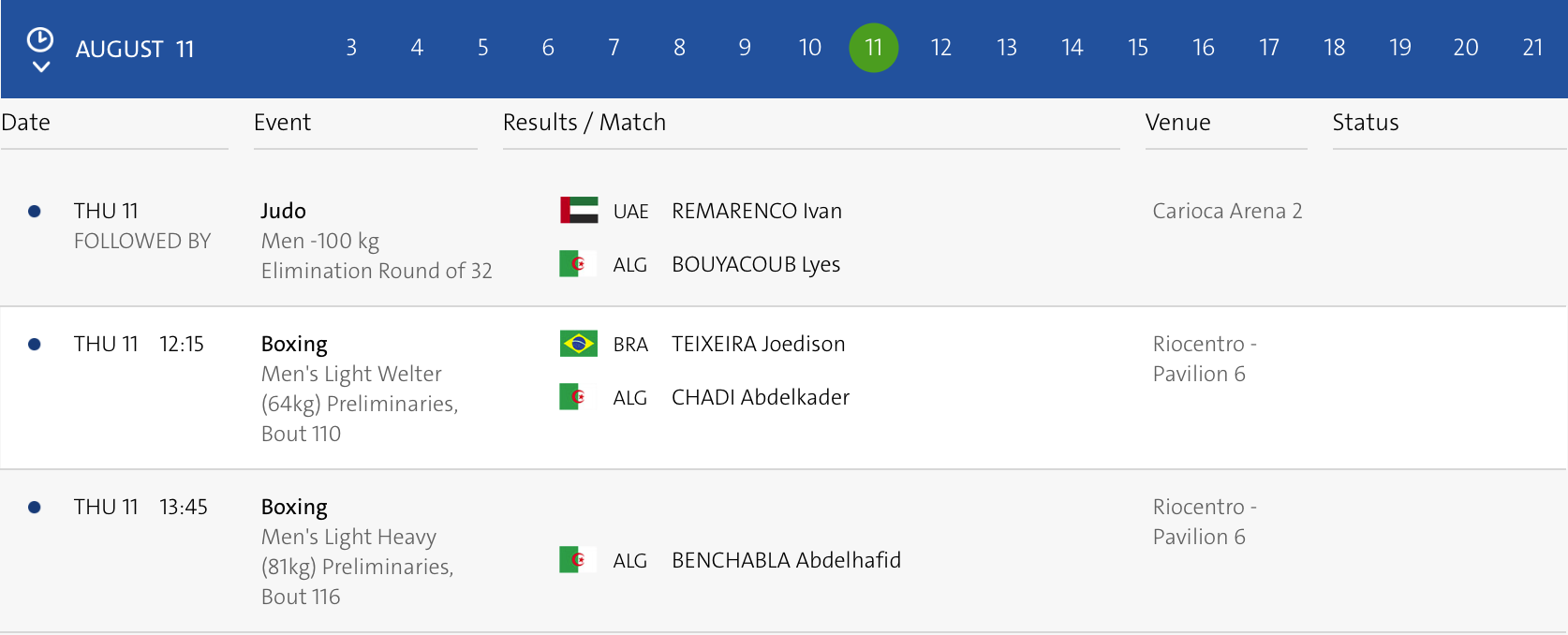Select day 3 in the date bar
1568x635 pixels.
tap(351, 48)
